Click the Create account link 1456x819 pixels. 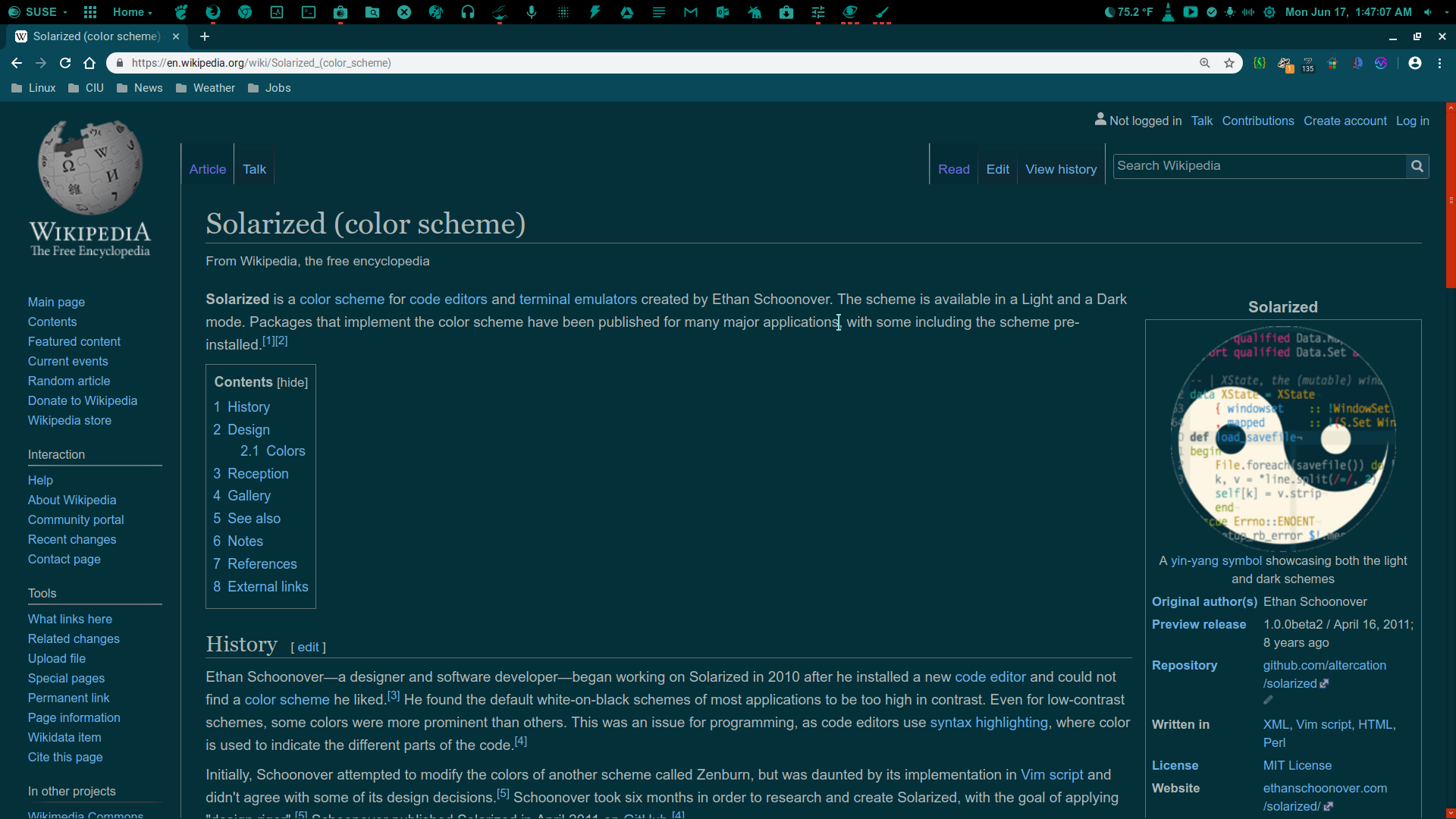point(1345,121)
